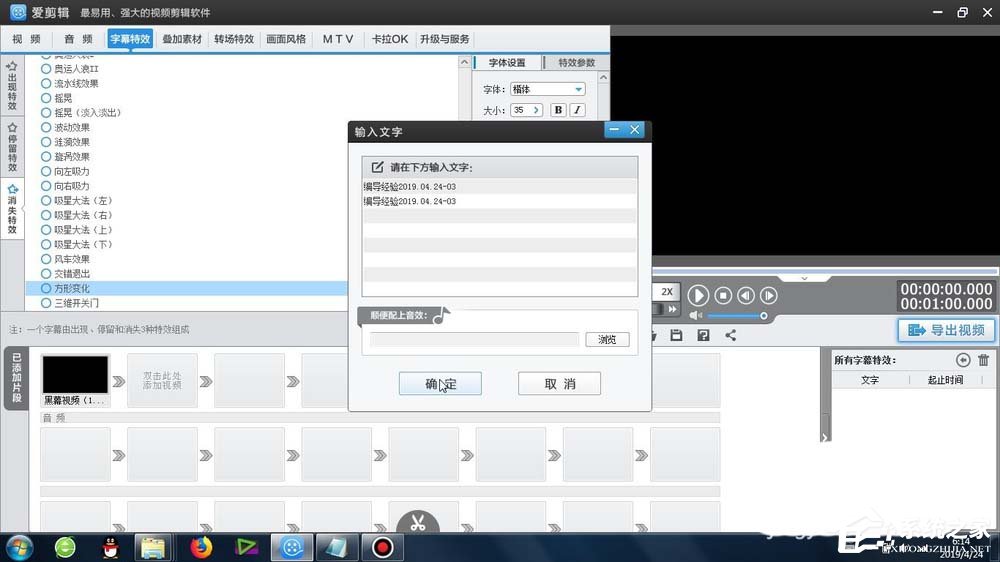Screen dimensions: 1000x562
Task: Collapse the preview panel using the chevron
Action: pos(805,277)
